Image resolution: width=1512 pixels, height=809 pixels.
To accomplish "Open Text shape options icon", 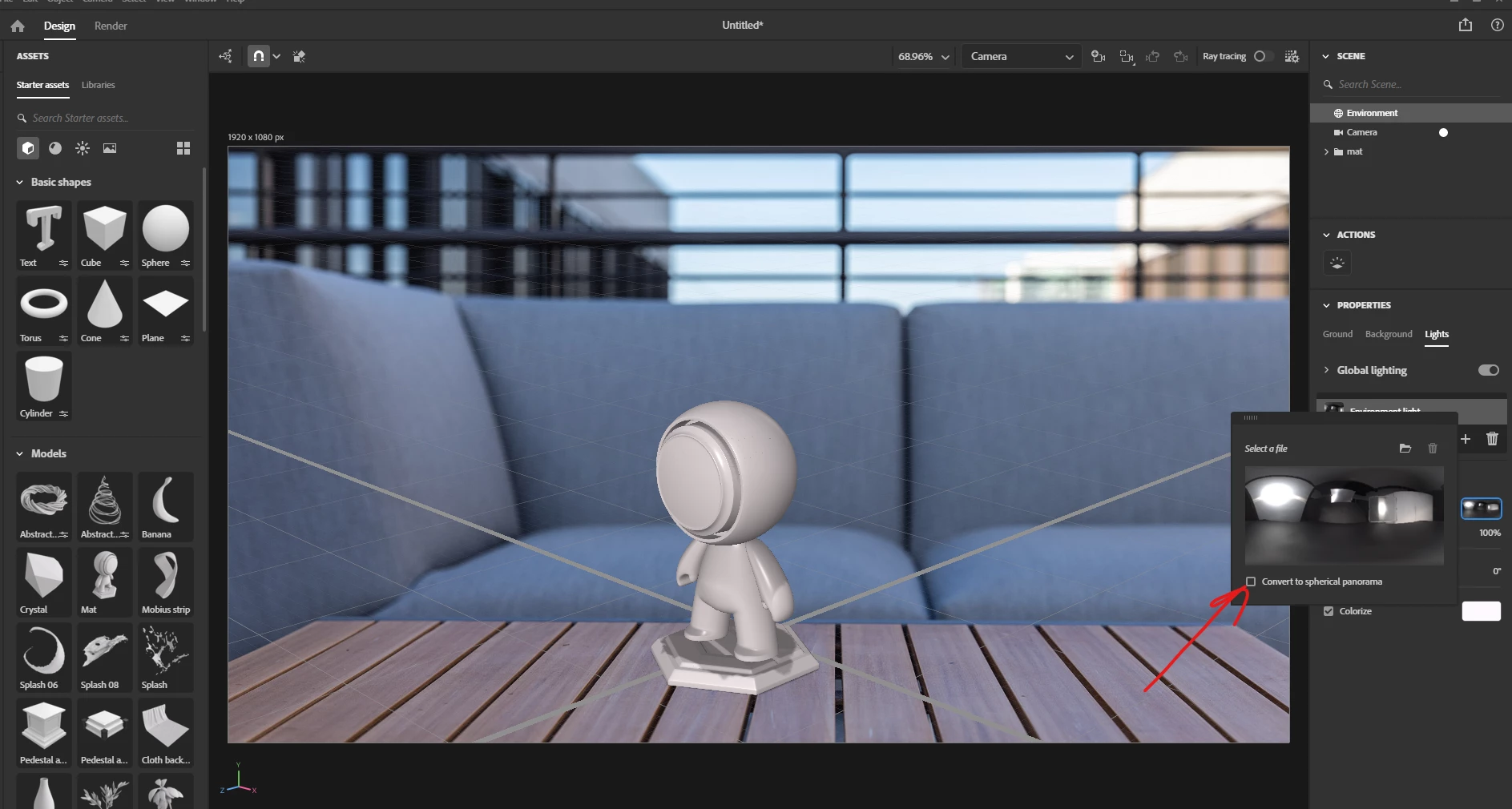I will (x=63, y=264).
